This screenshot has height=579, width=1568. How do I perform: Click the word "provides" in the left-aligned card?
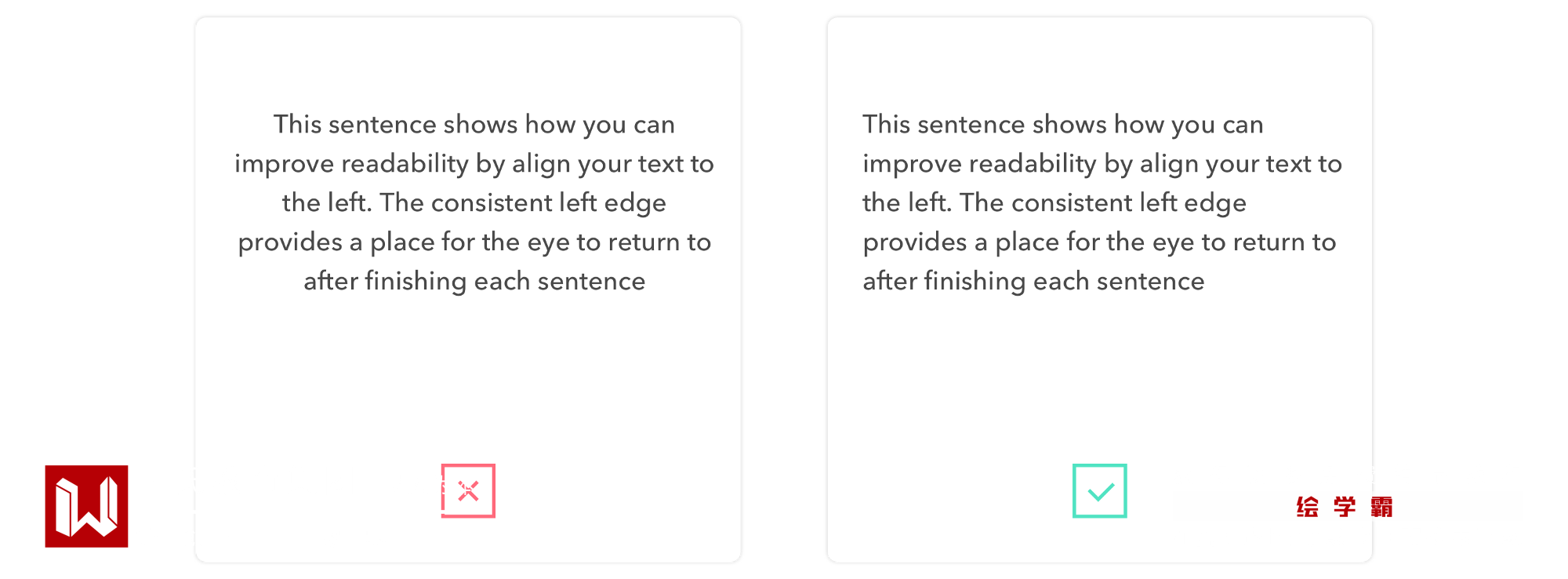(915, 243)
